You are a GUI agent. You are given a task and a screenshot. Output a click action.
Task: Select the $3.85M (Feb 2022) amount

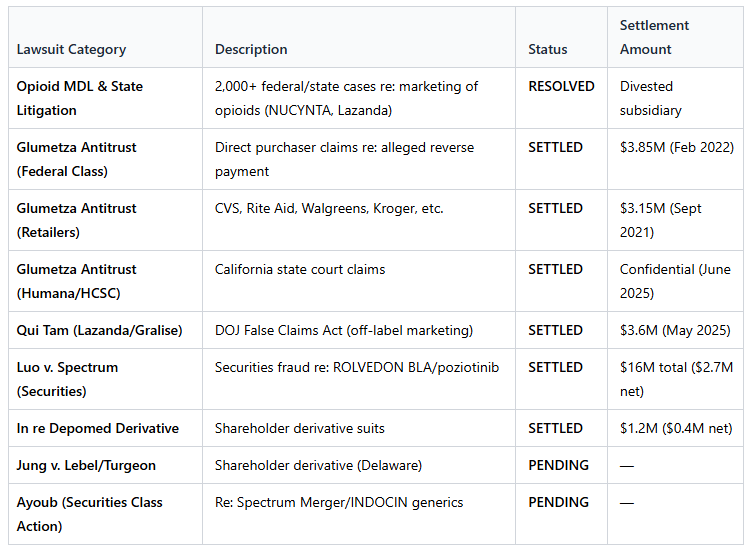pyautogui.click(x=677, y=147)
